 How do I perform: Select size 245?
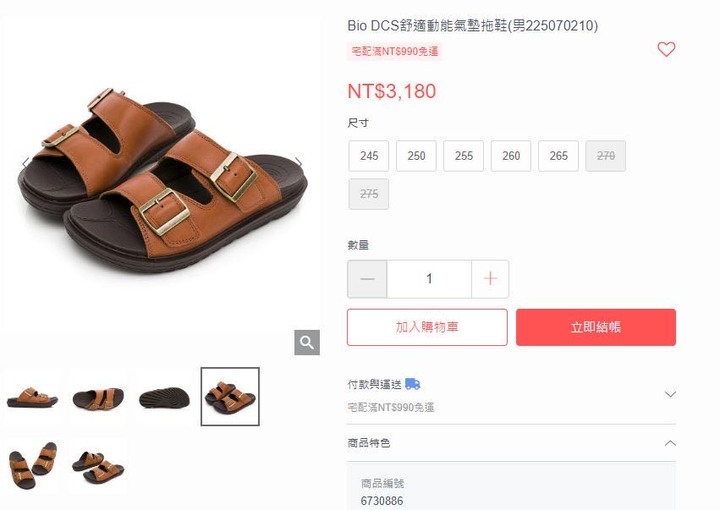[x=369, y=156]
